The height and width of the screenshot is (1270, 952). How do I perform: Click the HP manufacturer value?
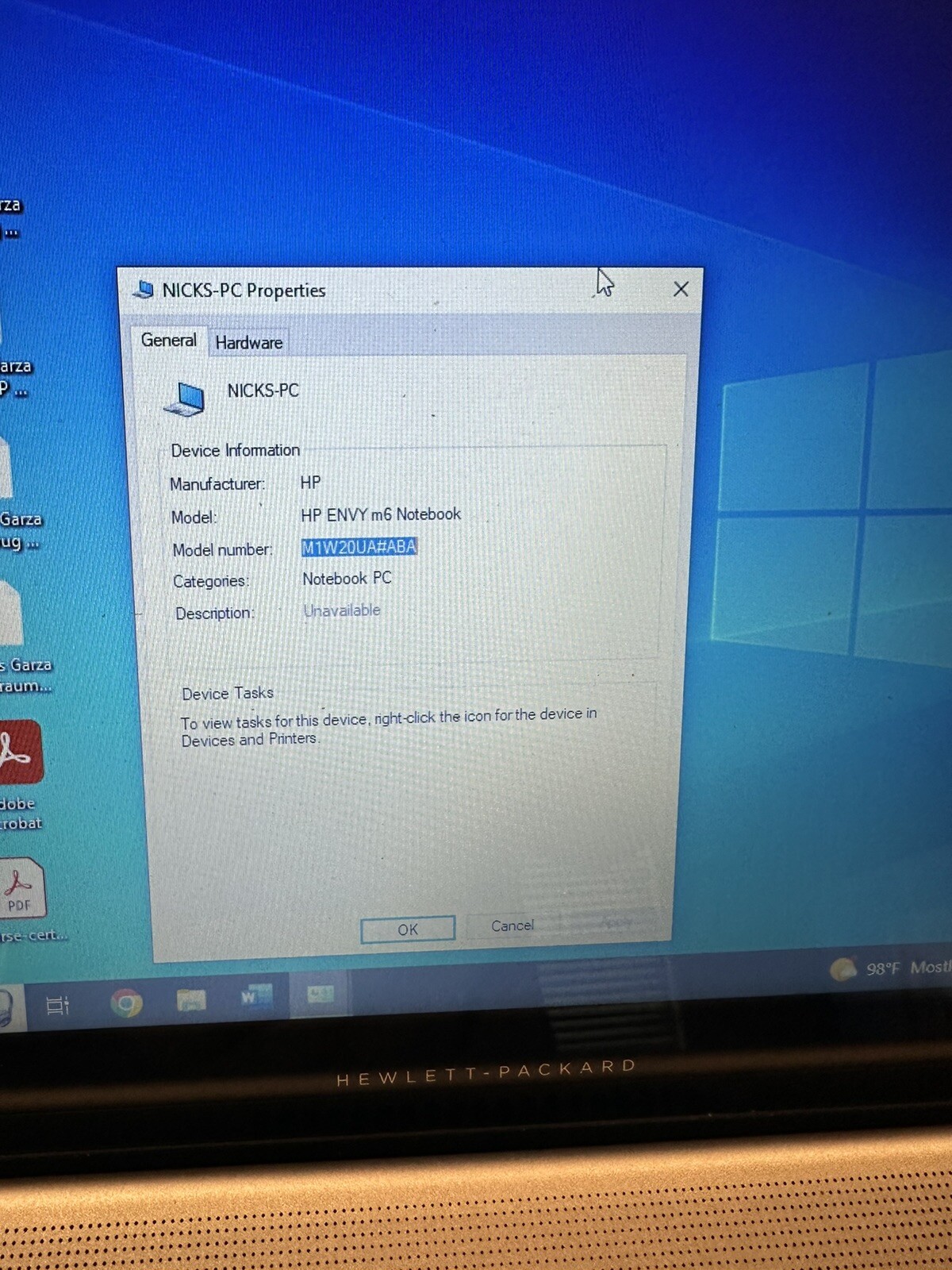click(x=310, y=483)
